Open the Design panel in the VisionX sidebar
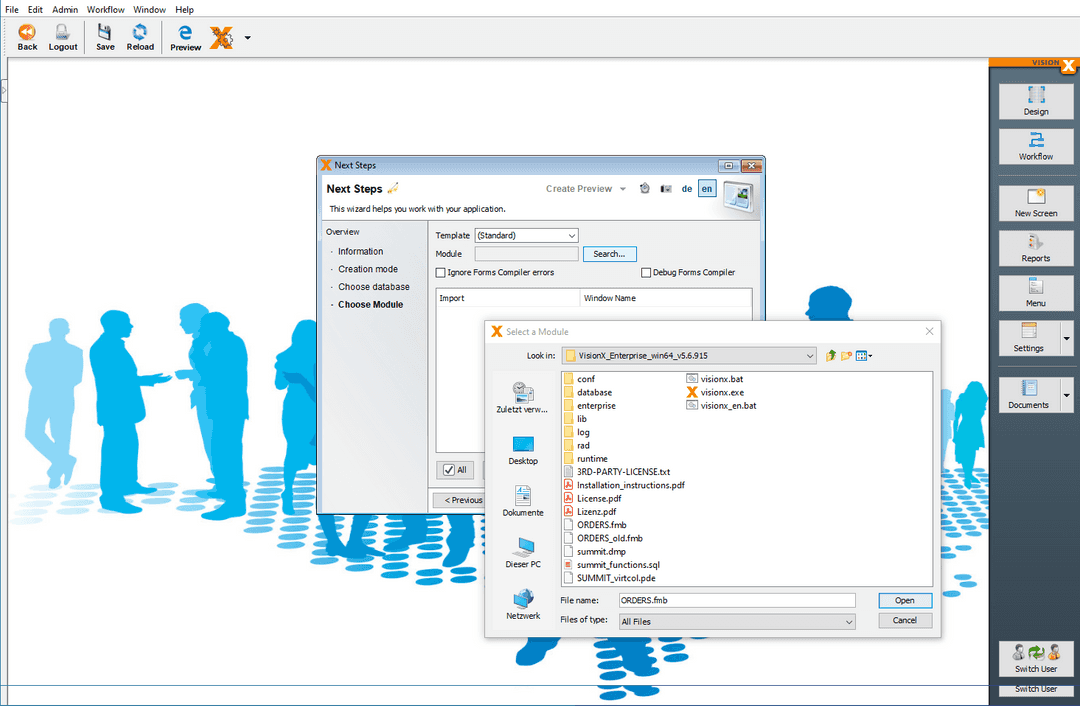This screenshot has height=706, width=1080. click(1036, 101)
